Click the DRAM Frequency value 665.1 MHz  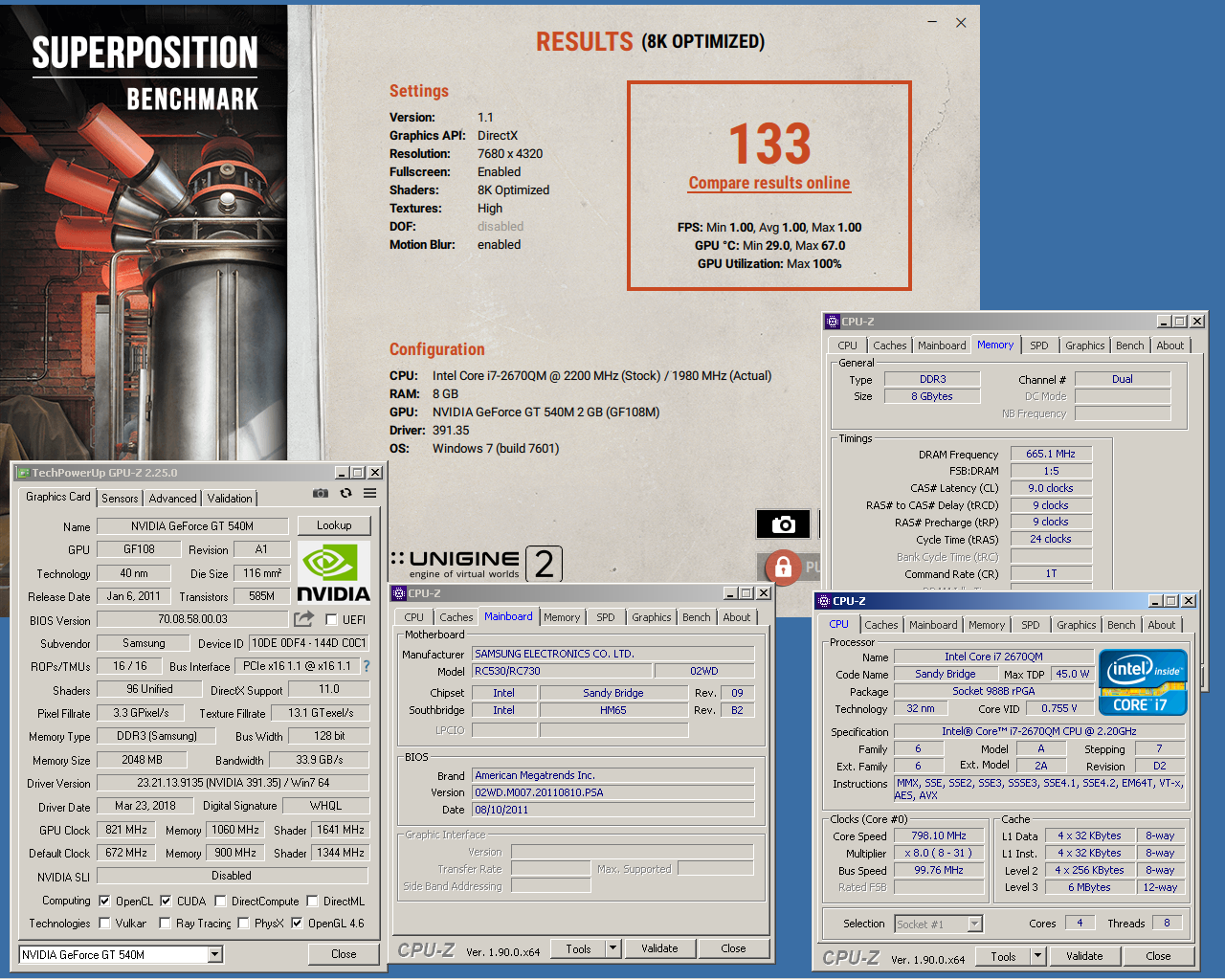click(x=1051, y=454)
